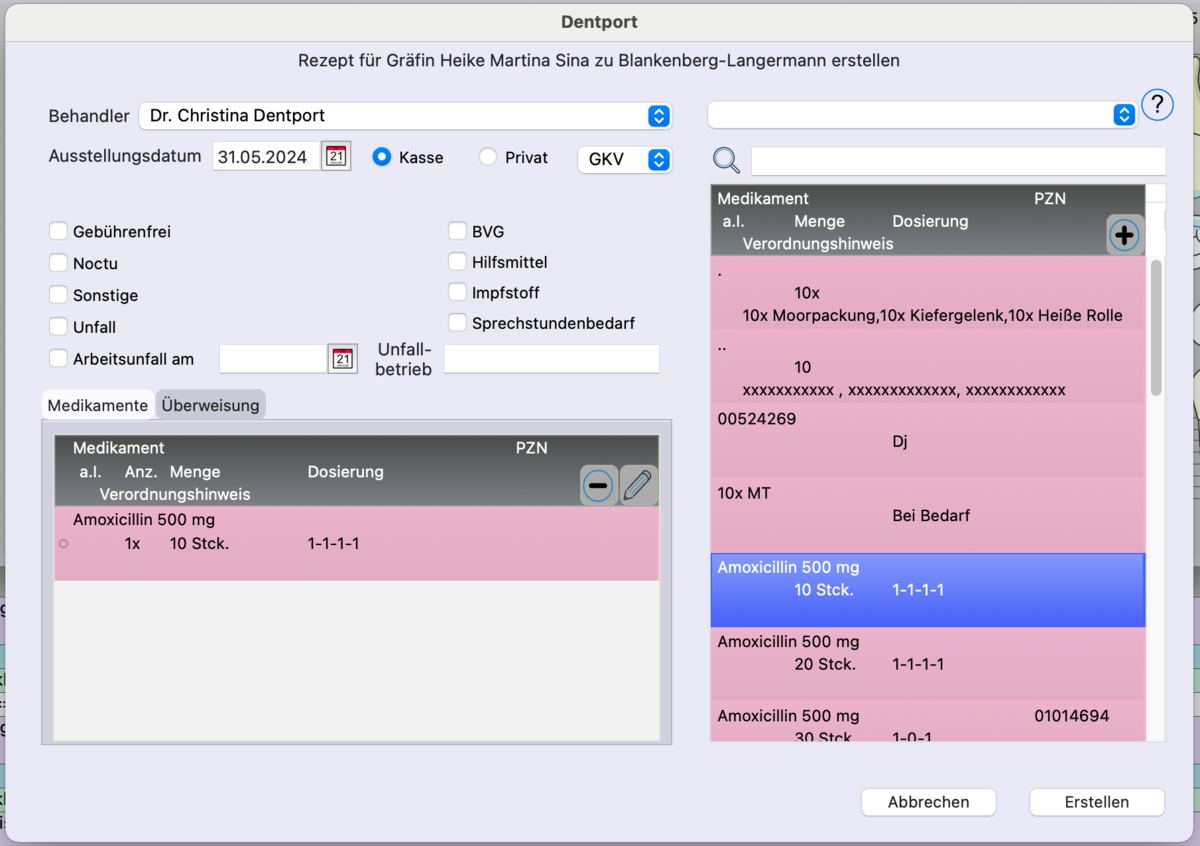
Task: Select the 00524269 medication entry
Action: tap(927, 441)
